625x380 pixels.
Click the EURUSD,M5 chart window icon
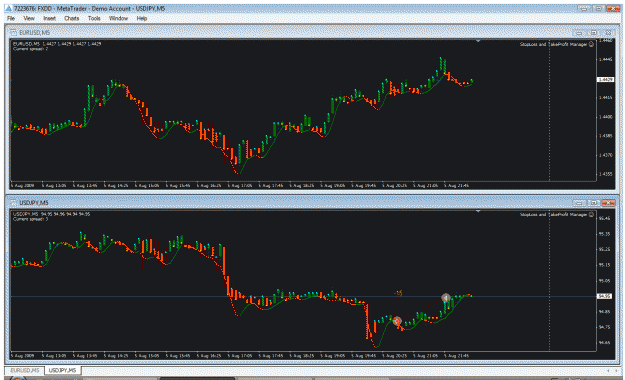point(14,33)
